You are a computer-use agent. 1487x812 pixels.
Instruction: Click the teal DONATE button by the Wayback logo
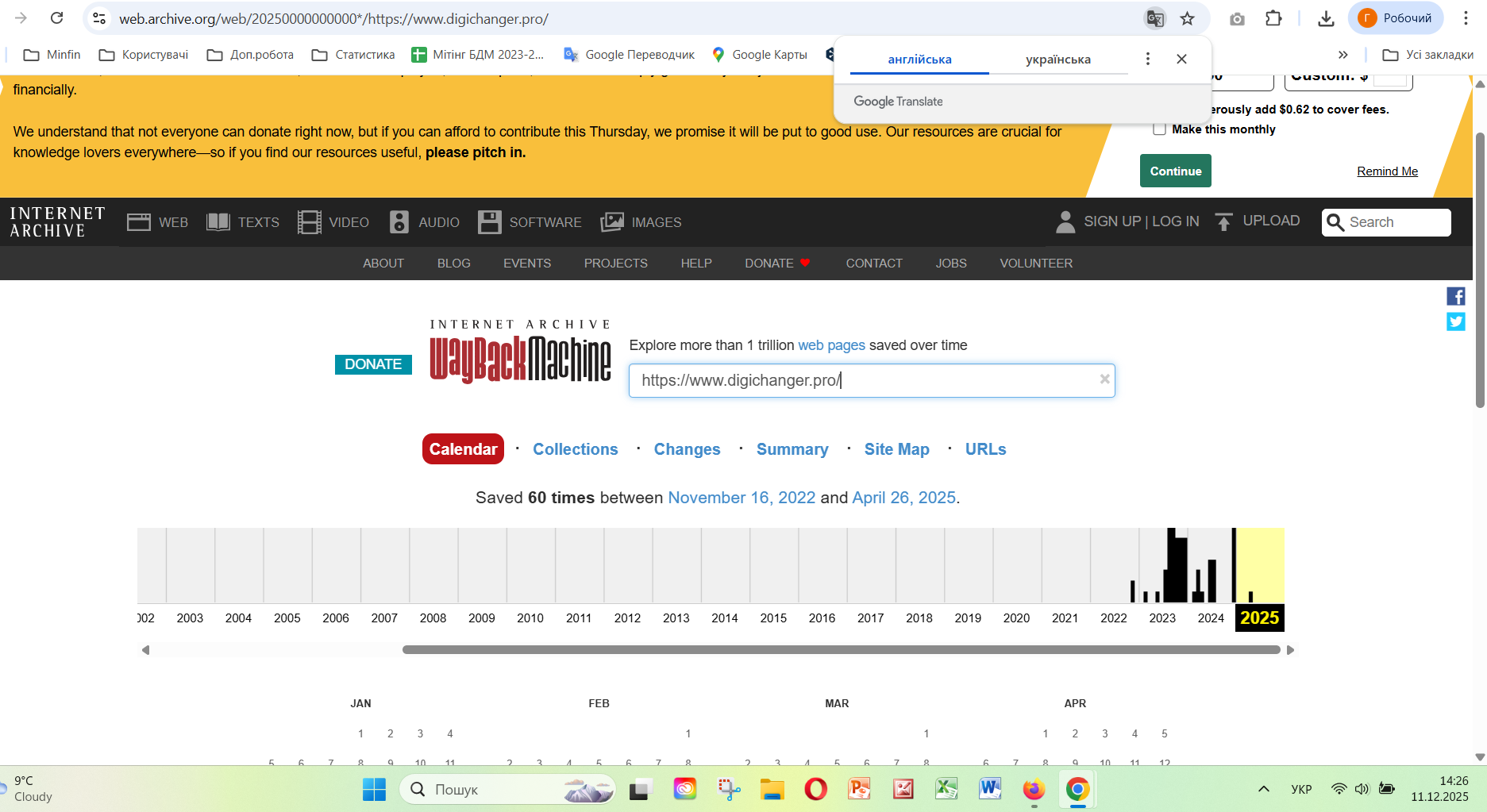point(373,364)
